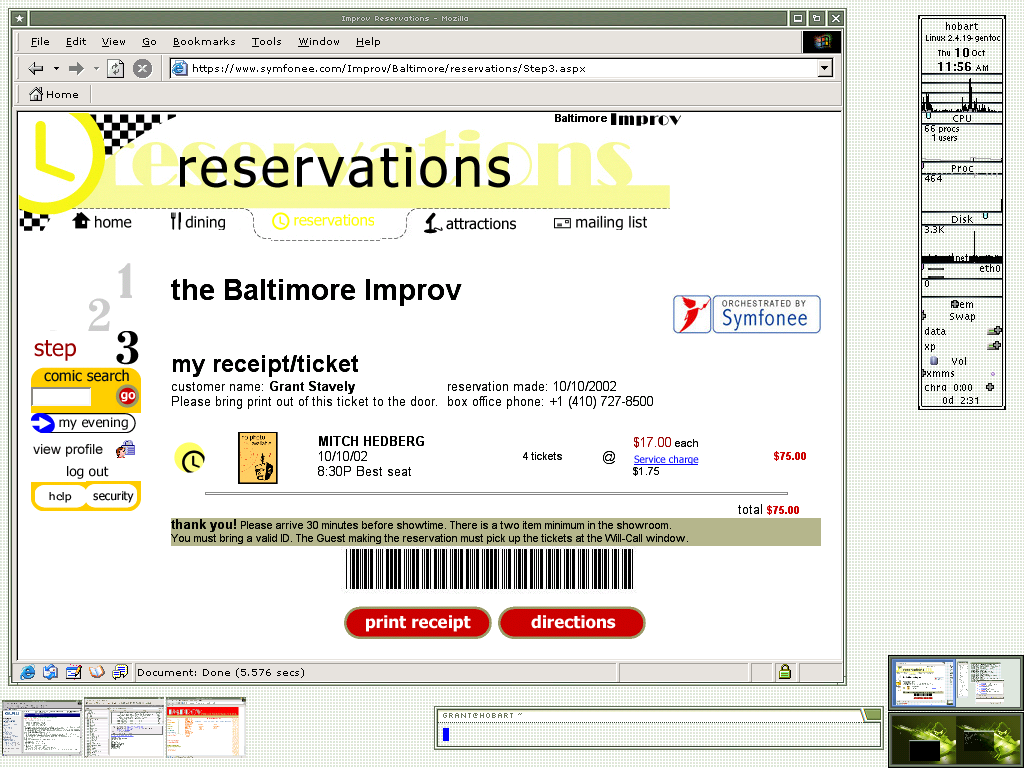Go forward with the Forward arrow
1024x768 pixels.
point(76,68)
